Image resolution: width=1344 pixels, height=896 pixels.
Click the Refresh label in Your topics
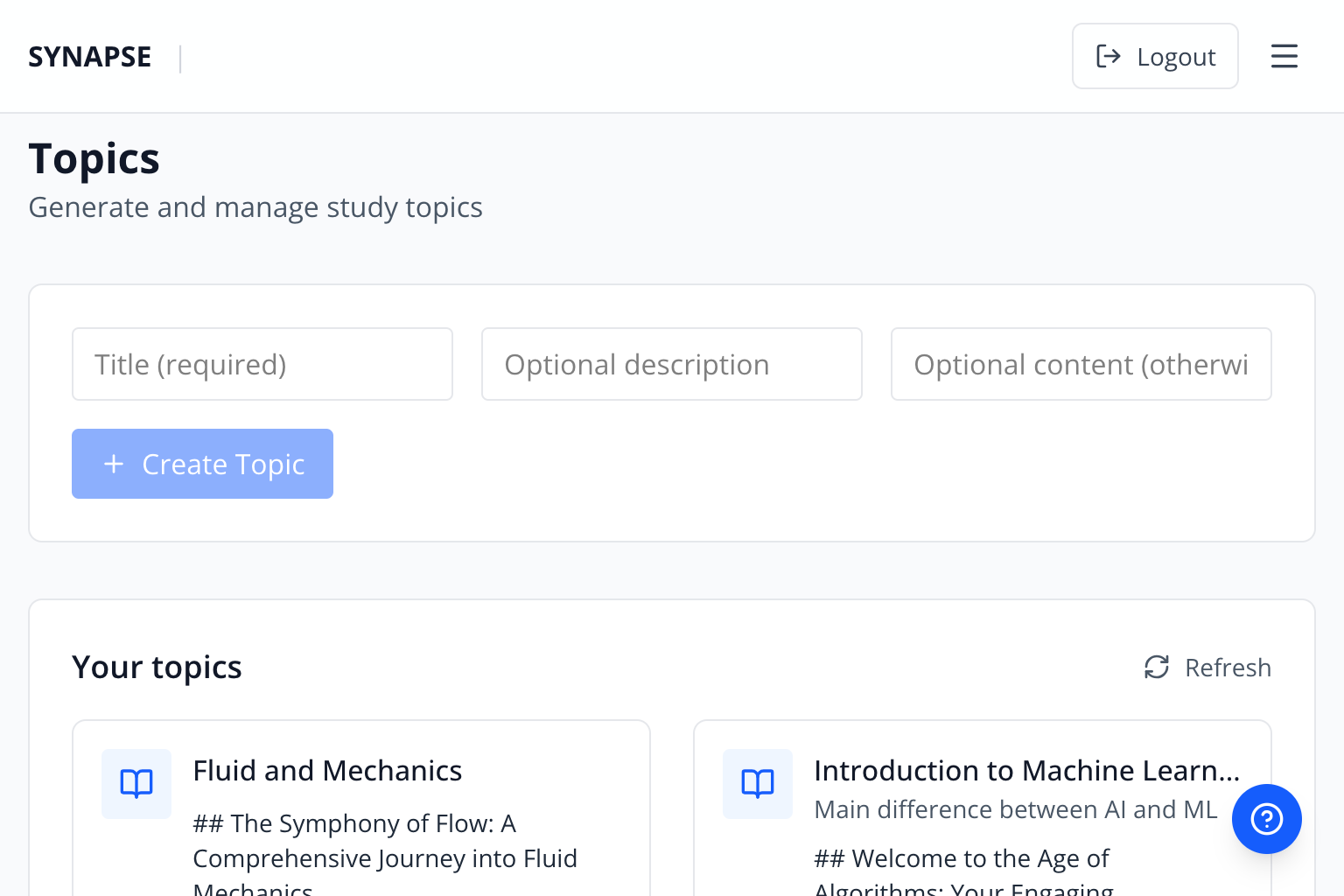1227,668
